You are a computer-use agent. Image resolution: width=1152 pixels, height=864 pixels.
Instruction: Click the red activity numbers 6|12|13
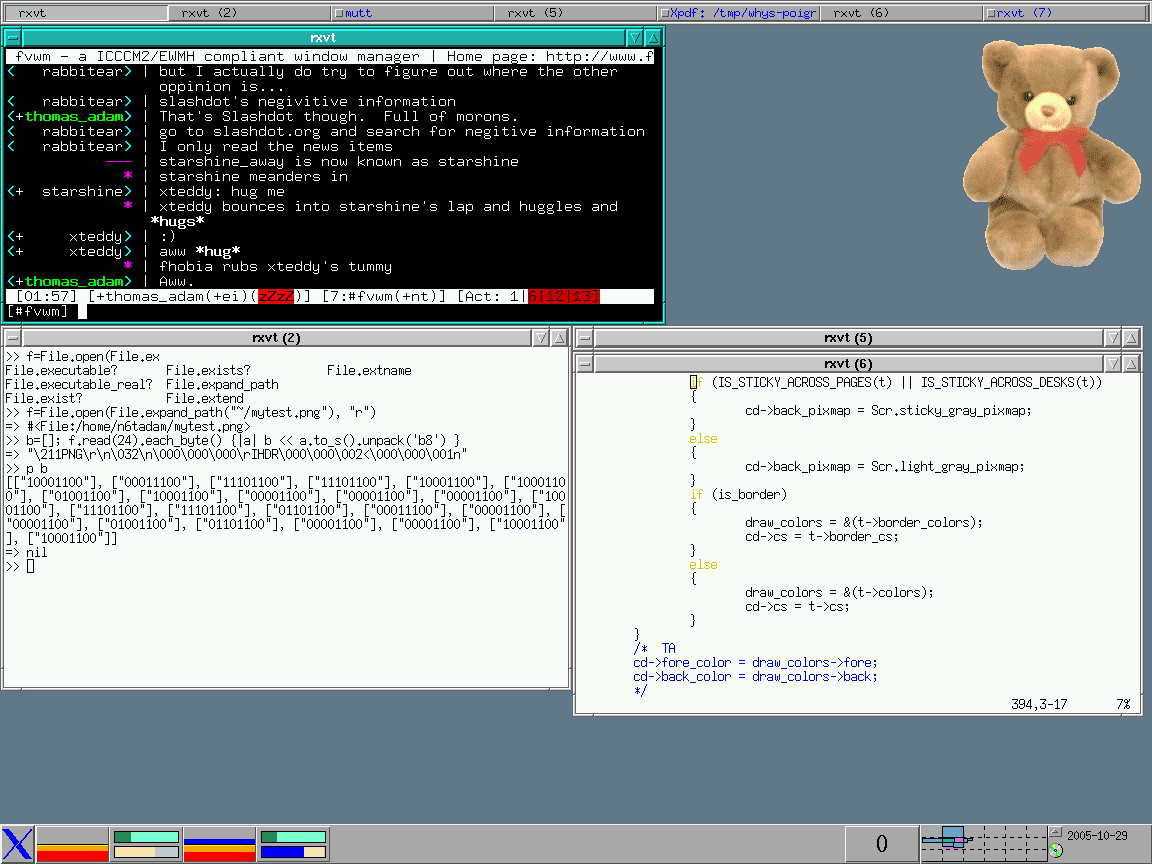click(564, 296)
